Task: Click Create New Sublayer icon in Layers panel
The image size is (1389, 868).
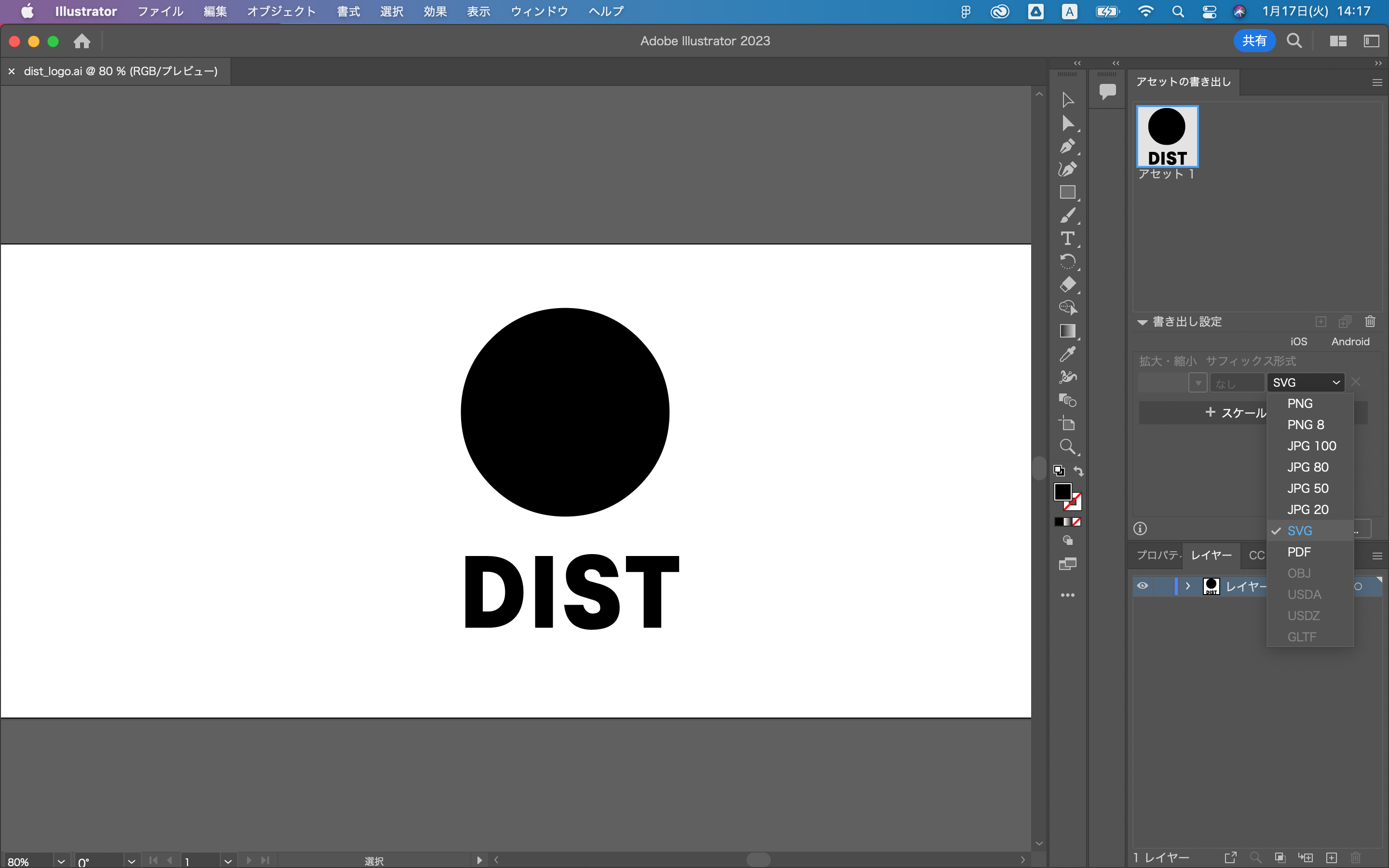Action: [x=1305, y=858]
